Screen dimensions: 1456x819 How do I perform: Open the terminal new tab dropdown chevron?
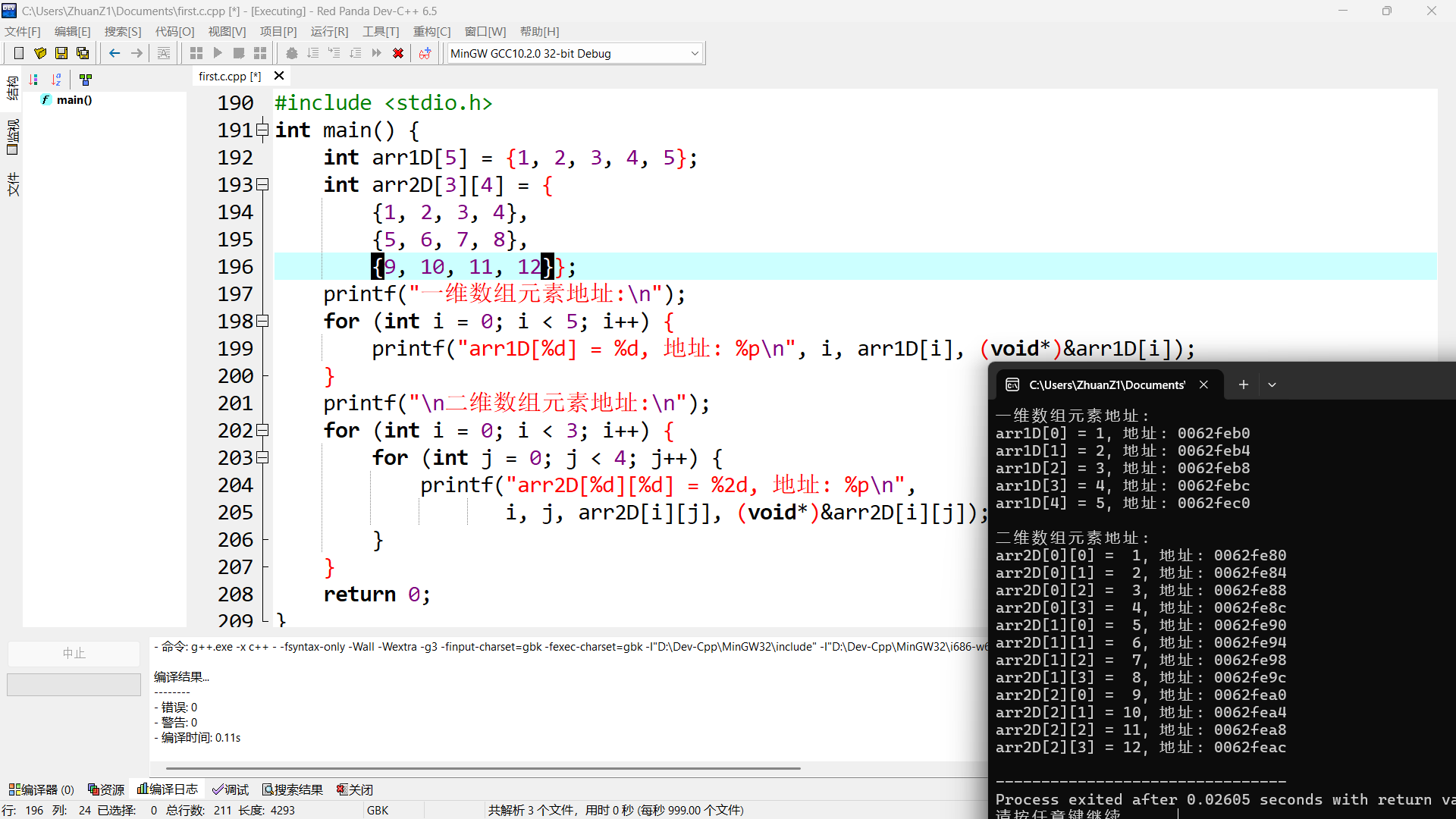1272,385
